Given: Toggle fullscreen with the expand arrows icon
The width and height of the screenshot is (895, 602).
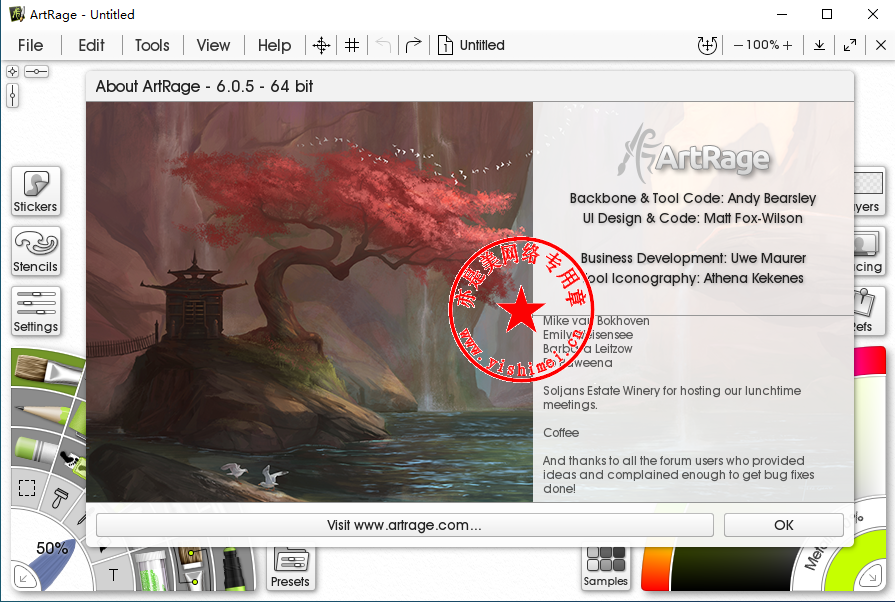Looking at the screenshot, I should (850, 45).
